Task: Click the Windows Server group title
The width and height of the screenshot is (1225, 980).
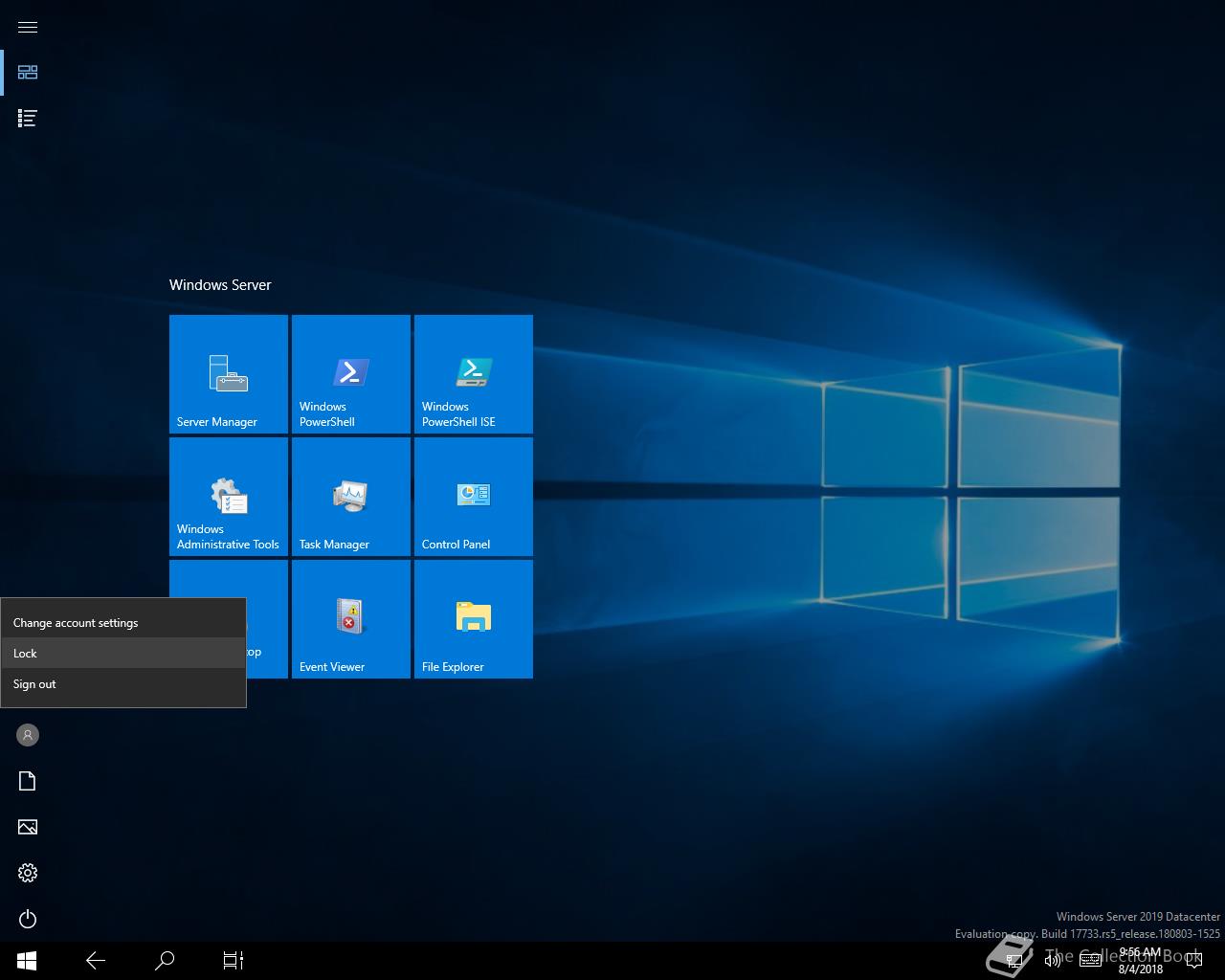Action: tap(220, 285)
